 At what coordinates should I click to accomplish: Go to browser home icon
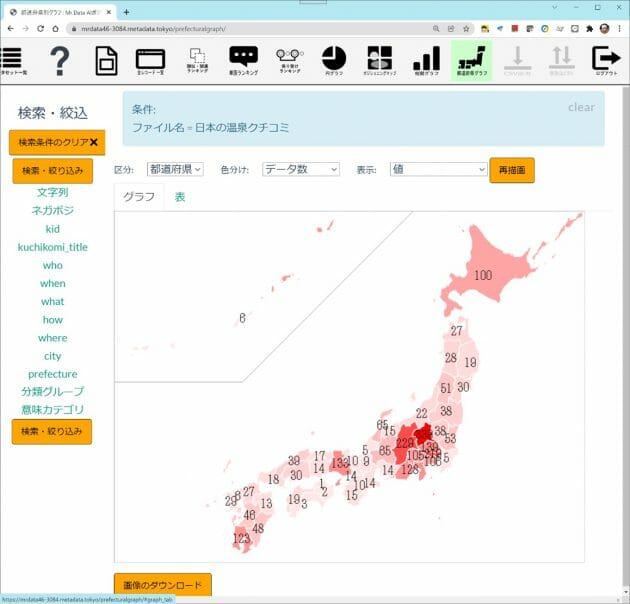coord(55,29)
